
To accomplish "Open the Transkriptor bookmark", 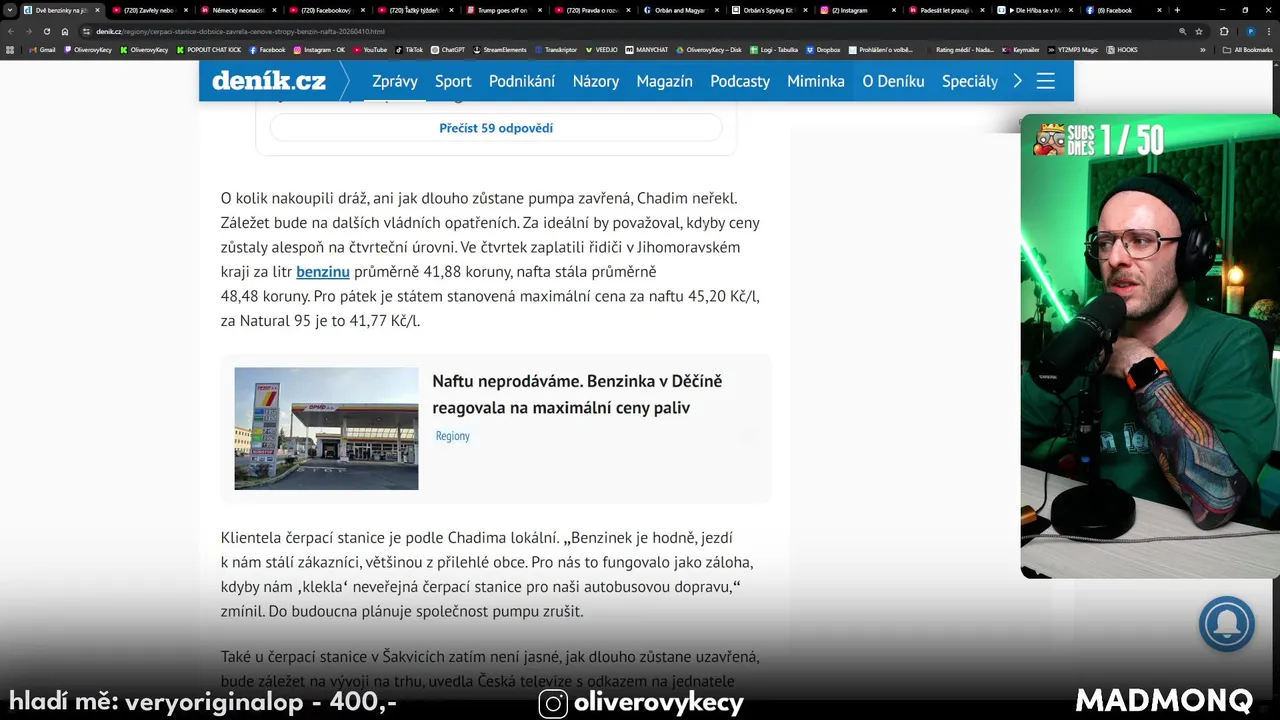I will tap(555, 49).
